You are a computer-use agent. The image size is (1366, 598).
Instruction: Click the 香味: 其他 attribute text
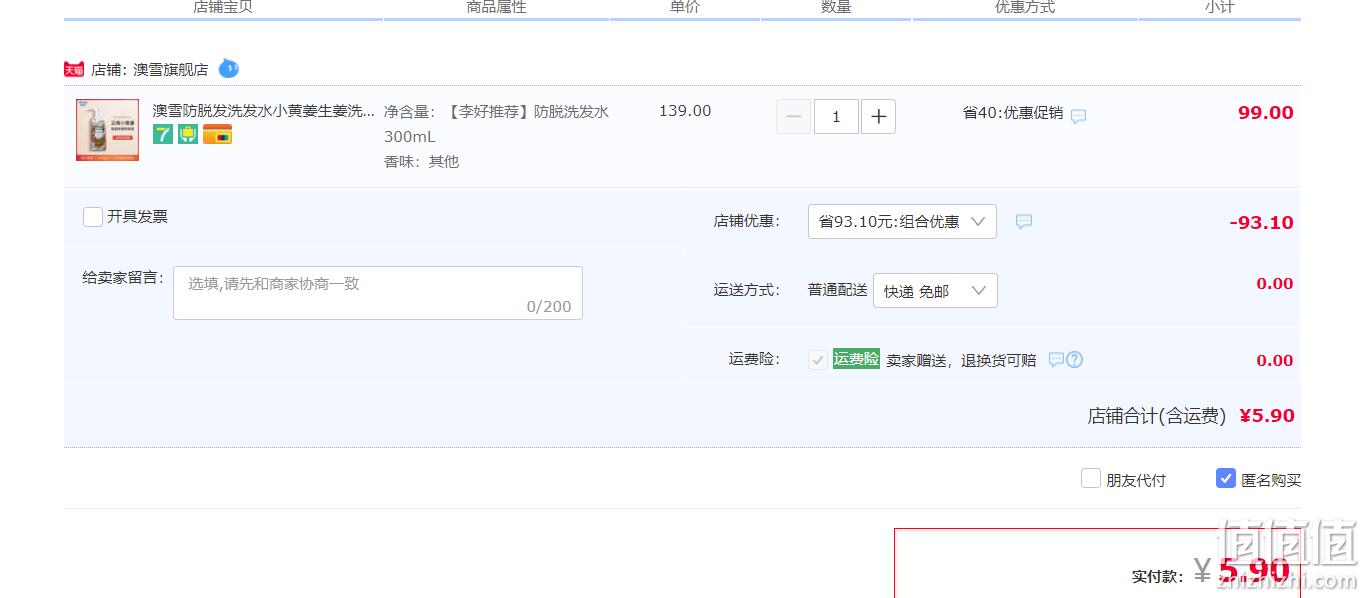coord(421,161)
